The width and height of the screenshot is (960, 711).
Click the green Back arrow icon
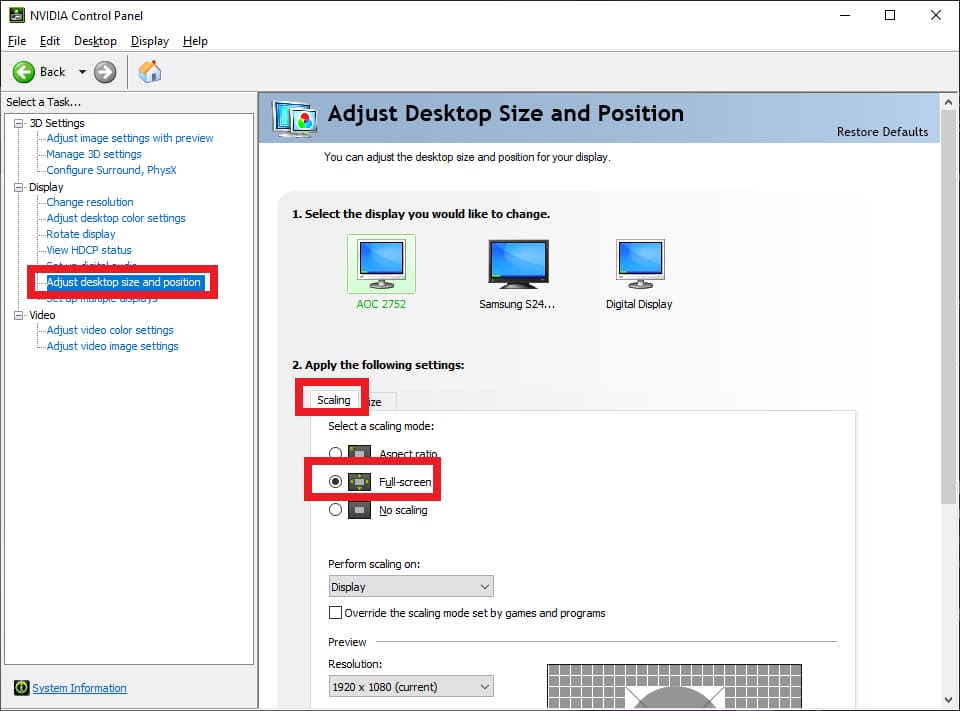24,72
